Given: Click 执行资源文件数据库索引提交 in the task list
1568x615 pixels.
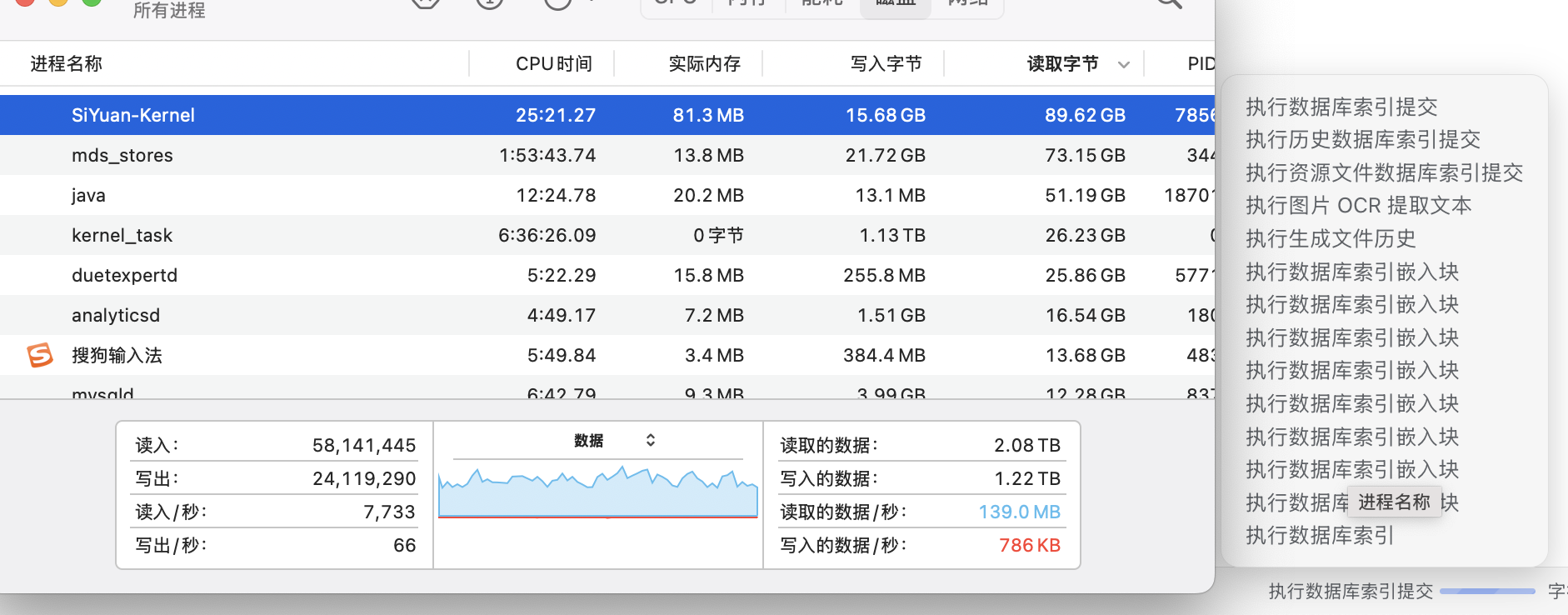Looking at the screenshot, I should point(1384,172).
